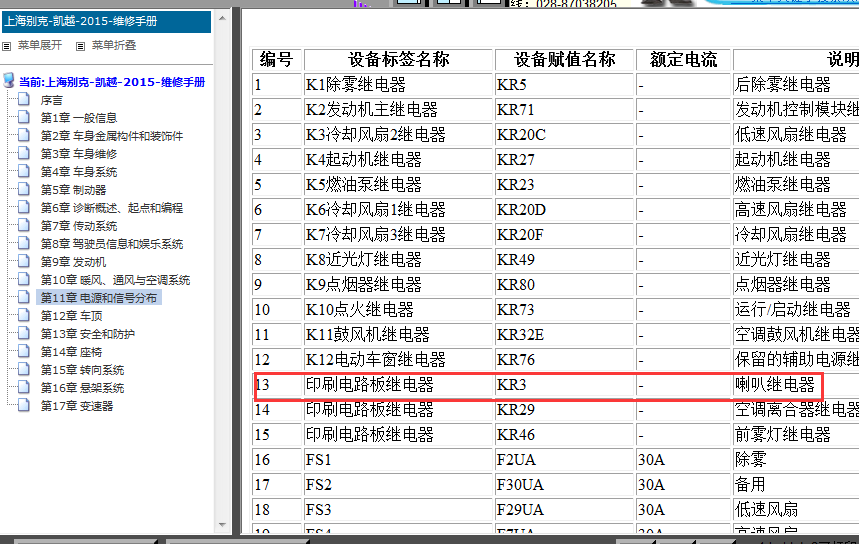Open the 序言 tree item
The image size is (859, 544).
pos(51,100)
